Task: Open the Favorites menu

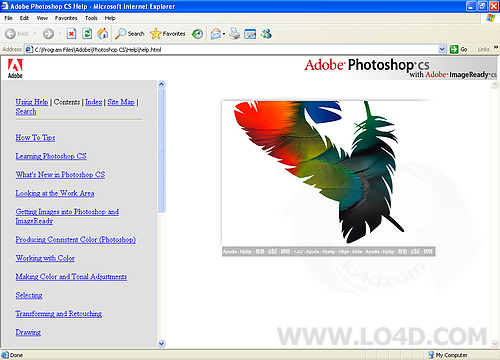Action: [x=66, y=18]
